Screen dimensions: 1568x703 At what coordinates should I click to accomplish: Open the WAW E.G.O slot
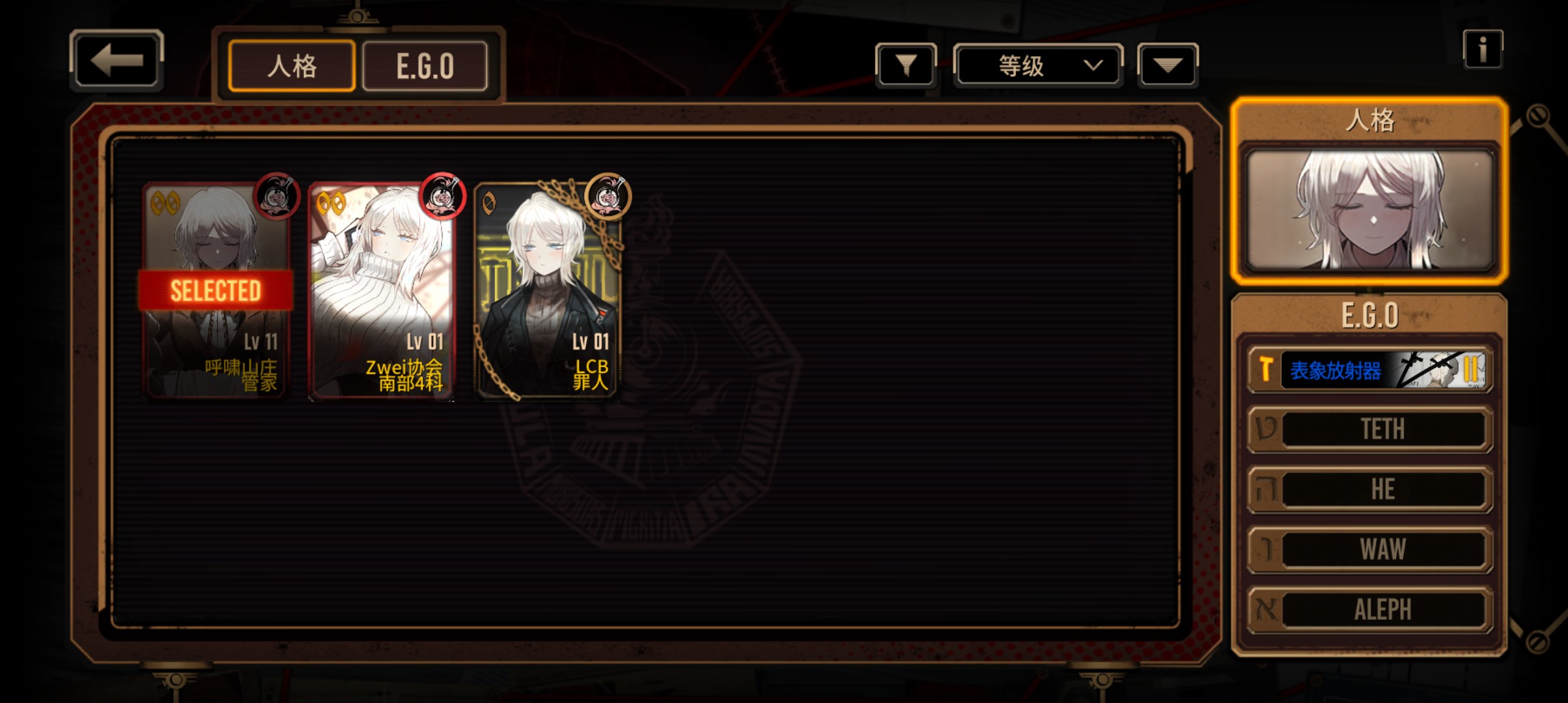1370,549
